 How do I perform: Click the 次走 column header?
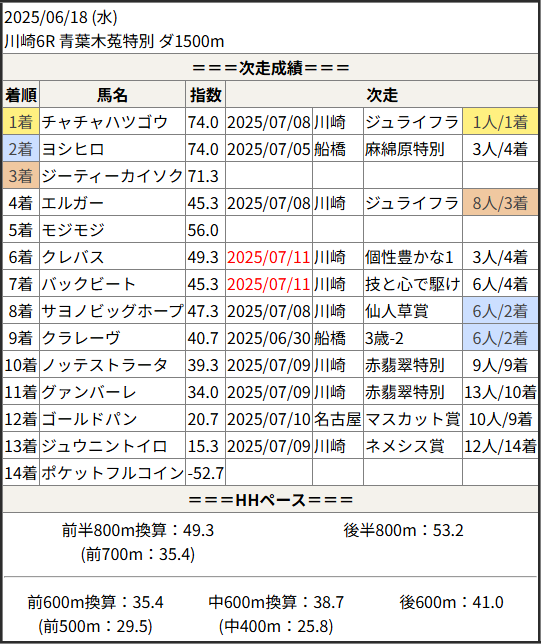382,94
